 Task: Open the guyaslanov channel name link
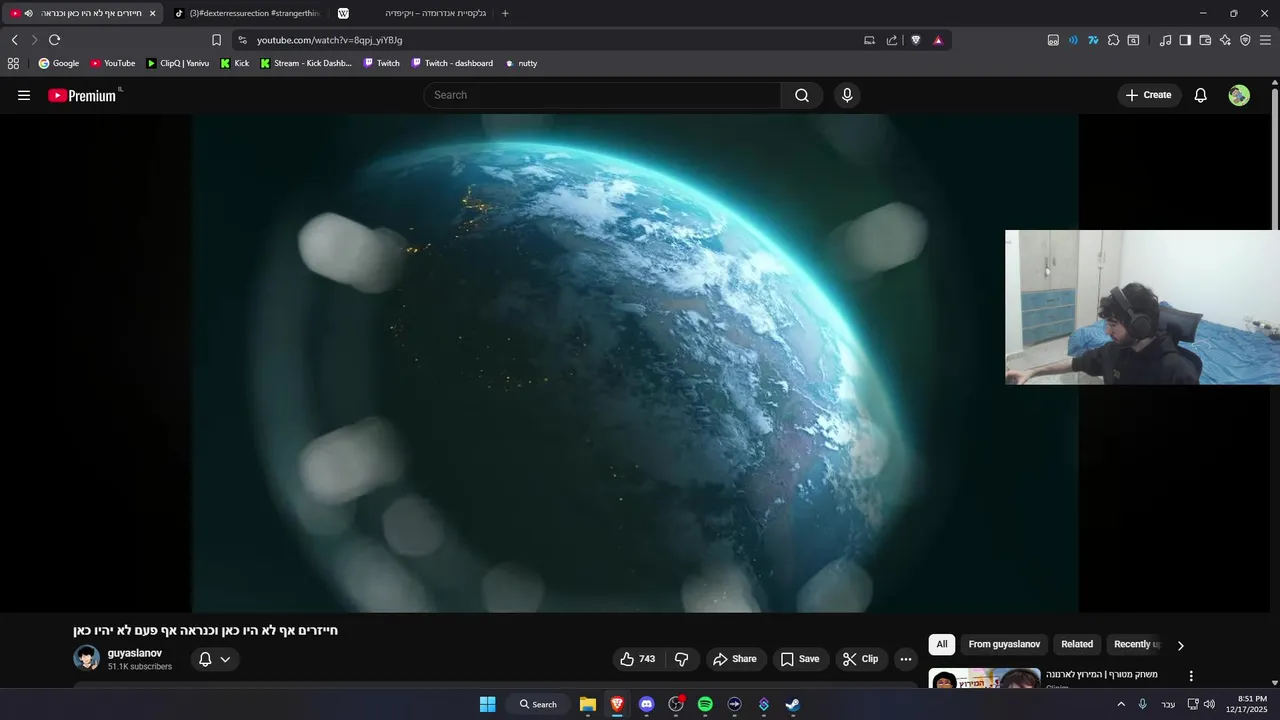coord(135,653)
